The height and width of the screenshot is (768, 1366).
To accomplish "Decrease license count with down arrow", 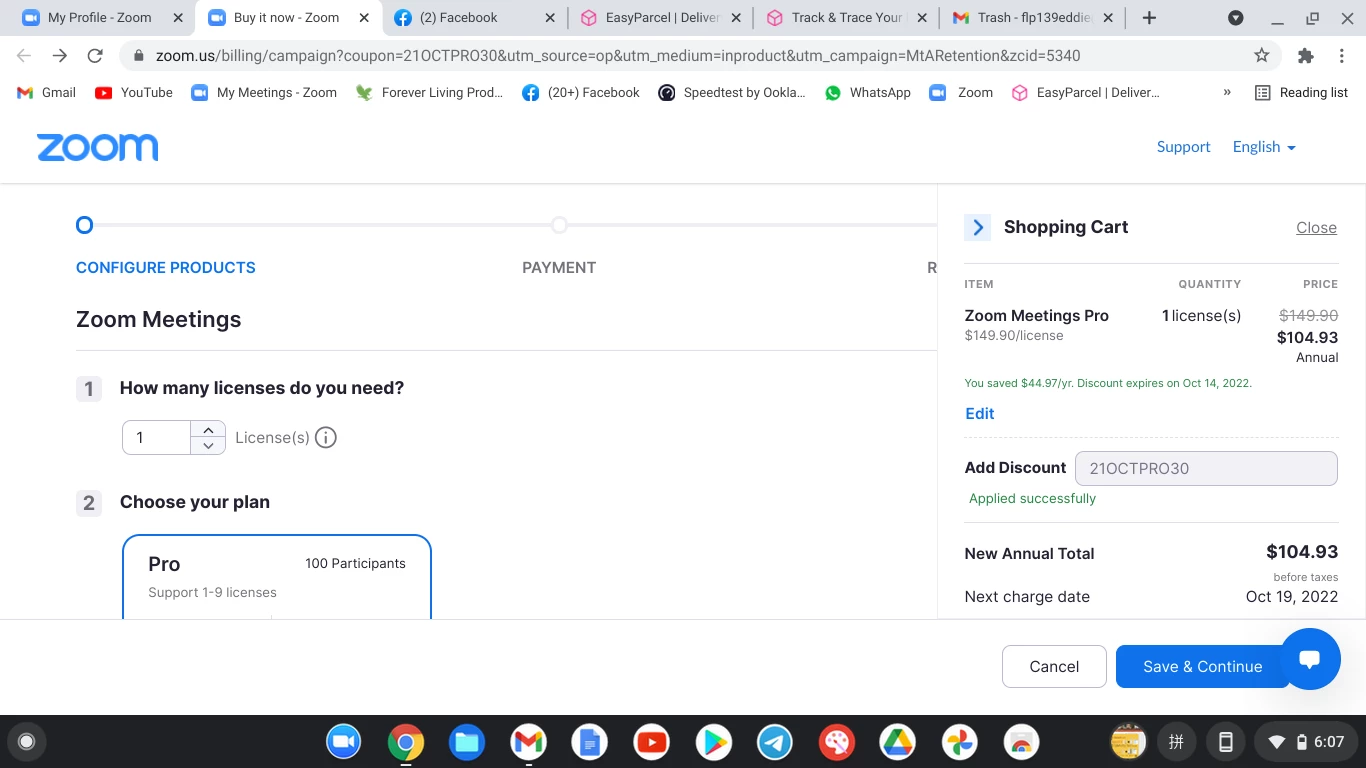I will 208,446.
